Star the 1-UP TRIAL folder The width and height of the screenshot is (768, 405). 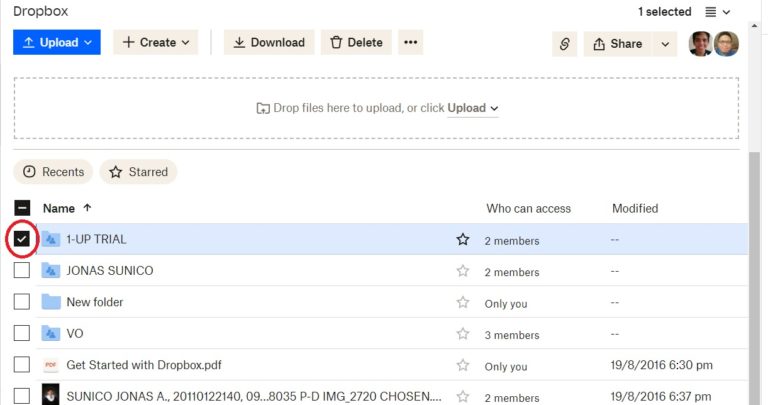tap(463, 239)
